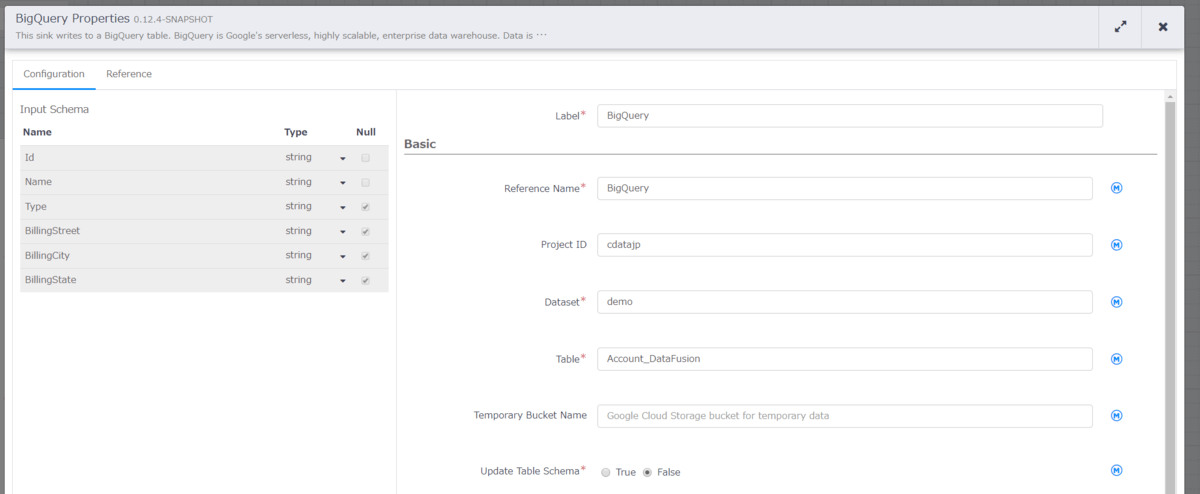Click the Table name input field
Screen dimensions: 1200x494
844,359
